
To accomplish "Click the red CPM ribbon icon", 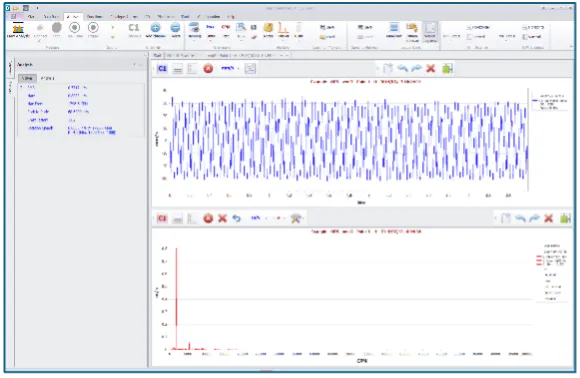I will 226,27.
